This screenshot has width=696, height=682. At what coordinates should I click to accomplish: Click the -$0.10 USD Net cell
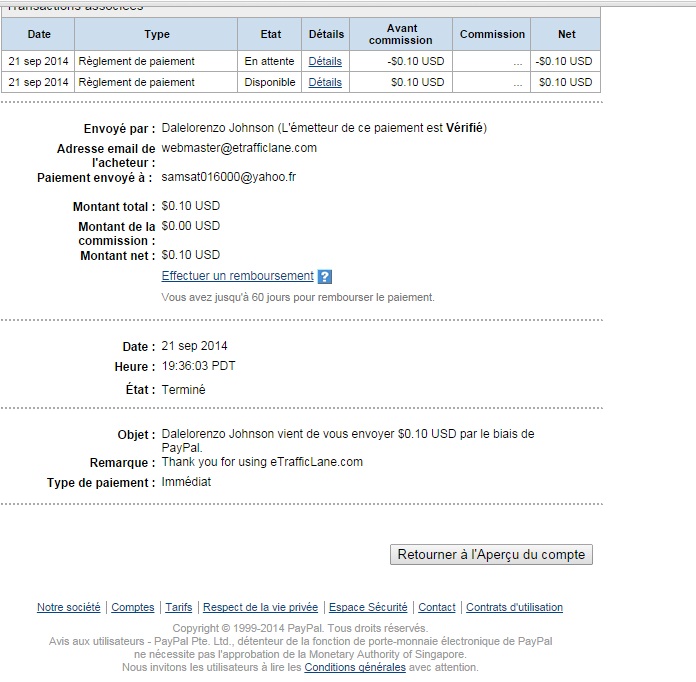click(564, 61)
